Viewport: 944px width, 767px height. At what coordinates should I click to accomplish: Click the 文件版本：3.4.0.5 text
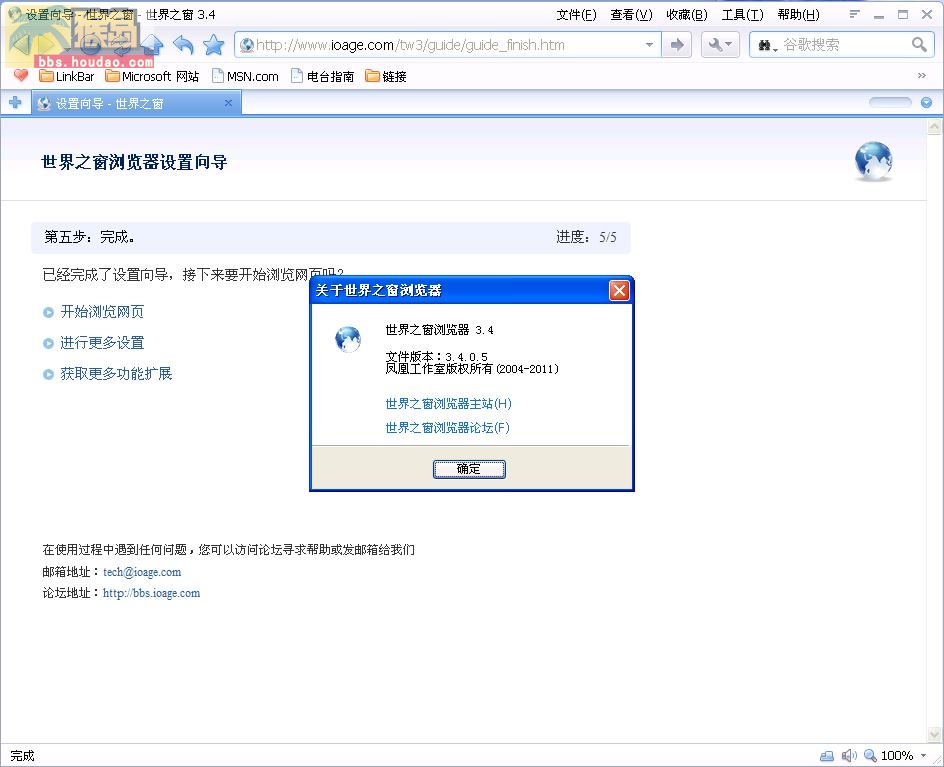(x=436, y=356)
